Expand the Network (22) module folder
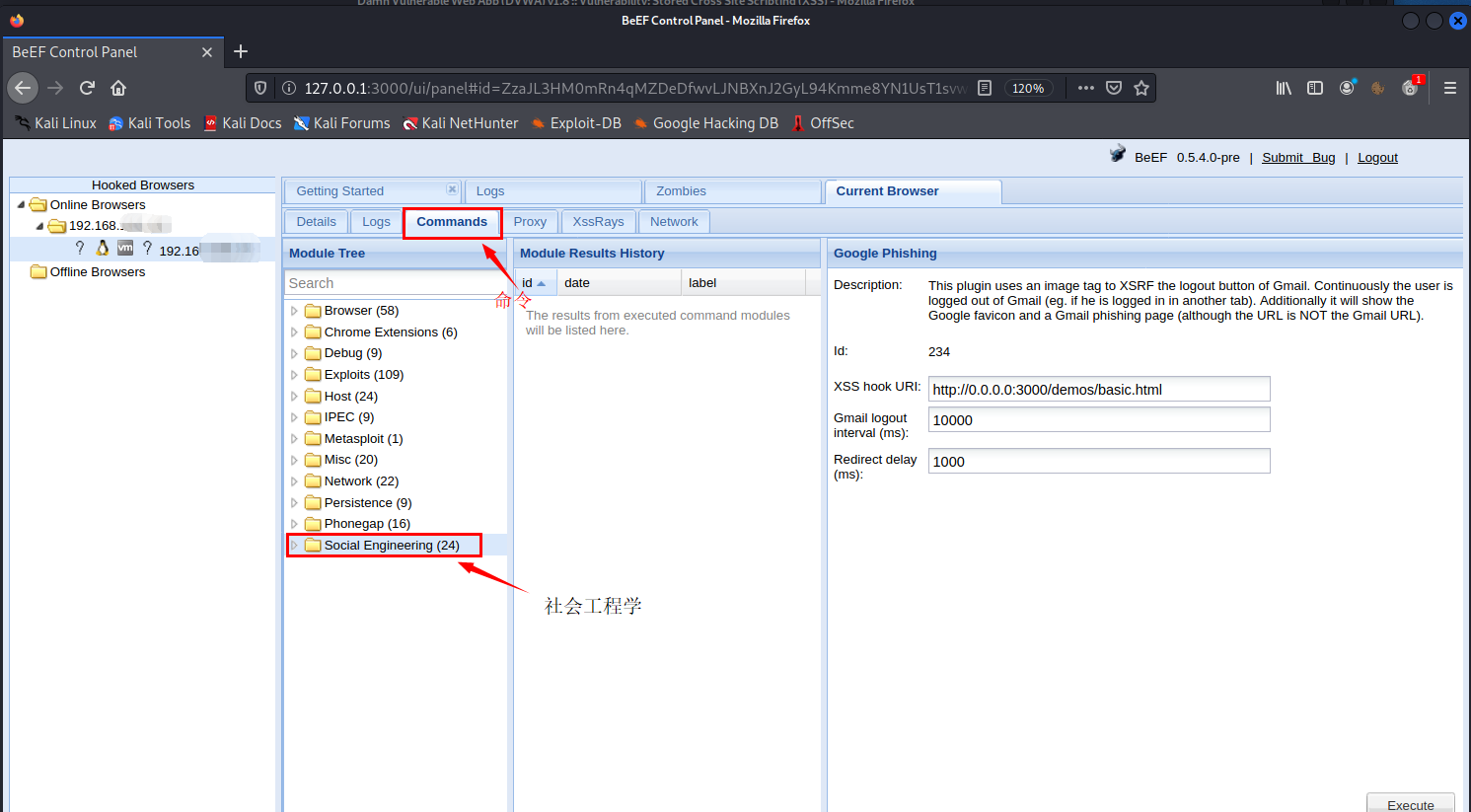The image size is (1471, 812). coord(294,481)
